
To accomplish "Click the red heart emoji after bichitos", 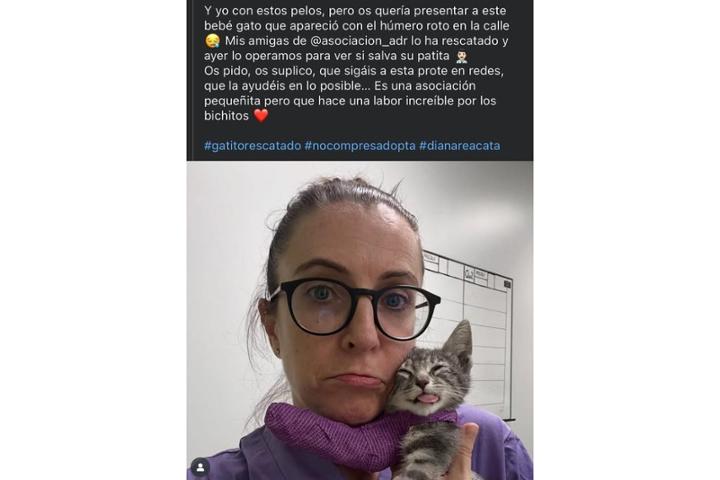I will pyautogui.click(x=261, y=115).
